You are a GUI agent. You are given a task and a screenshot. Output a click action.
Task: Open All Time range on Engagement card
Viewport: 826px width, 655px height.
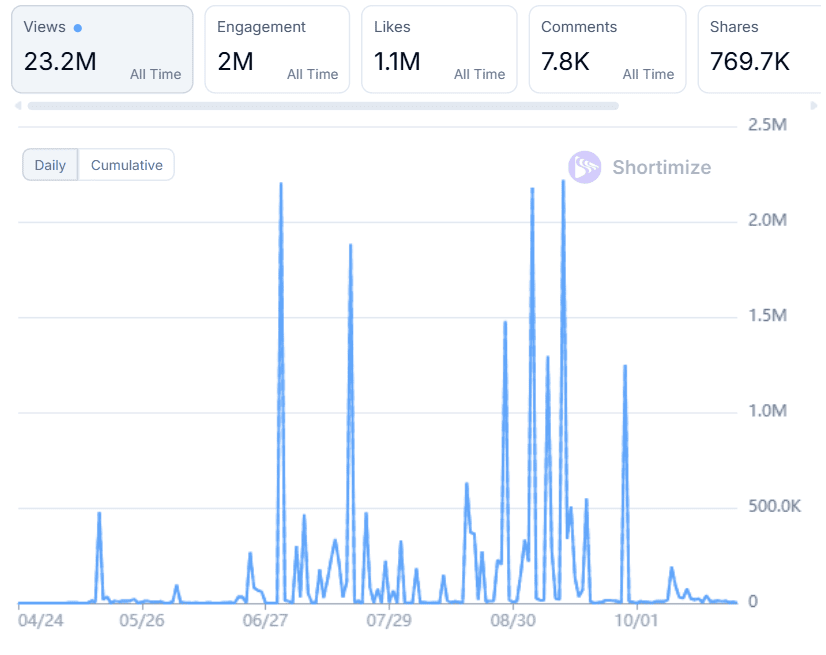point(312,74)
